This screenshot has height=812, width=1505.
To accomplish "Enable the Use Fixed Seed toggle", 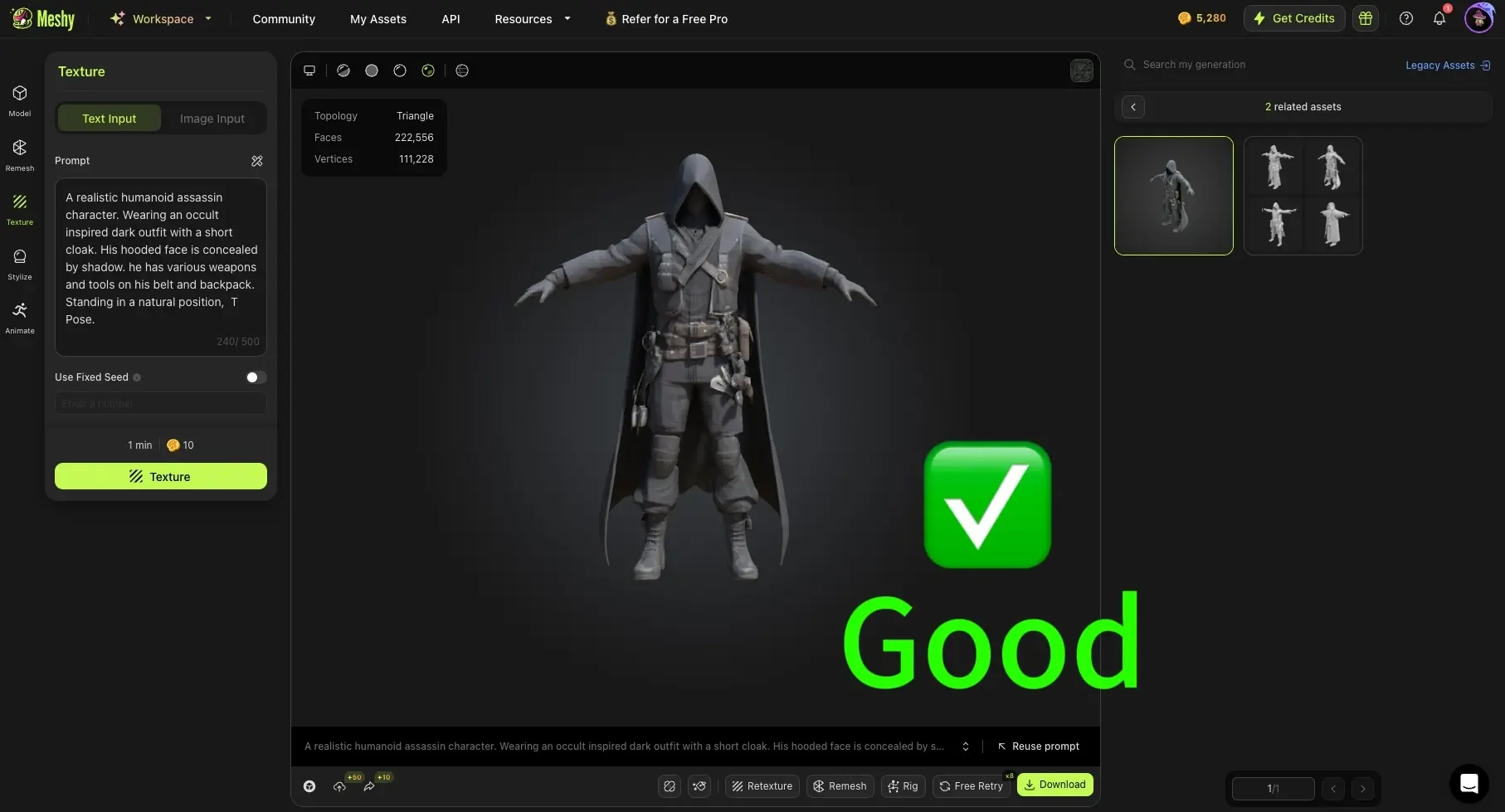I will pos(256,377).
